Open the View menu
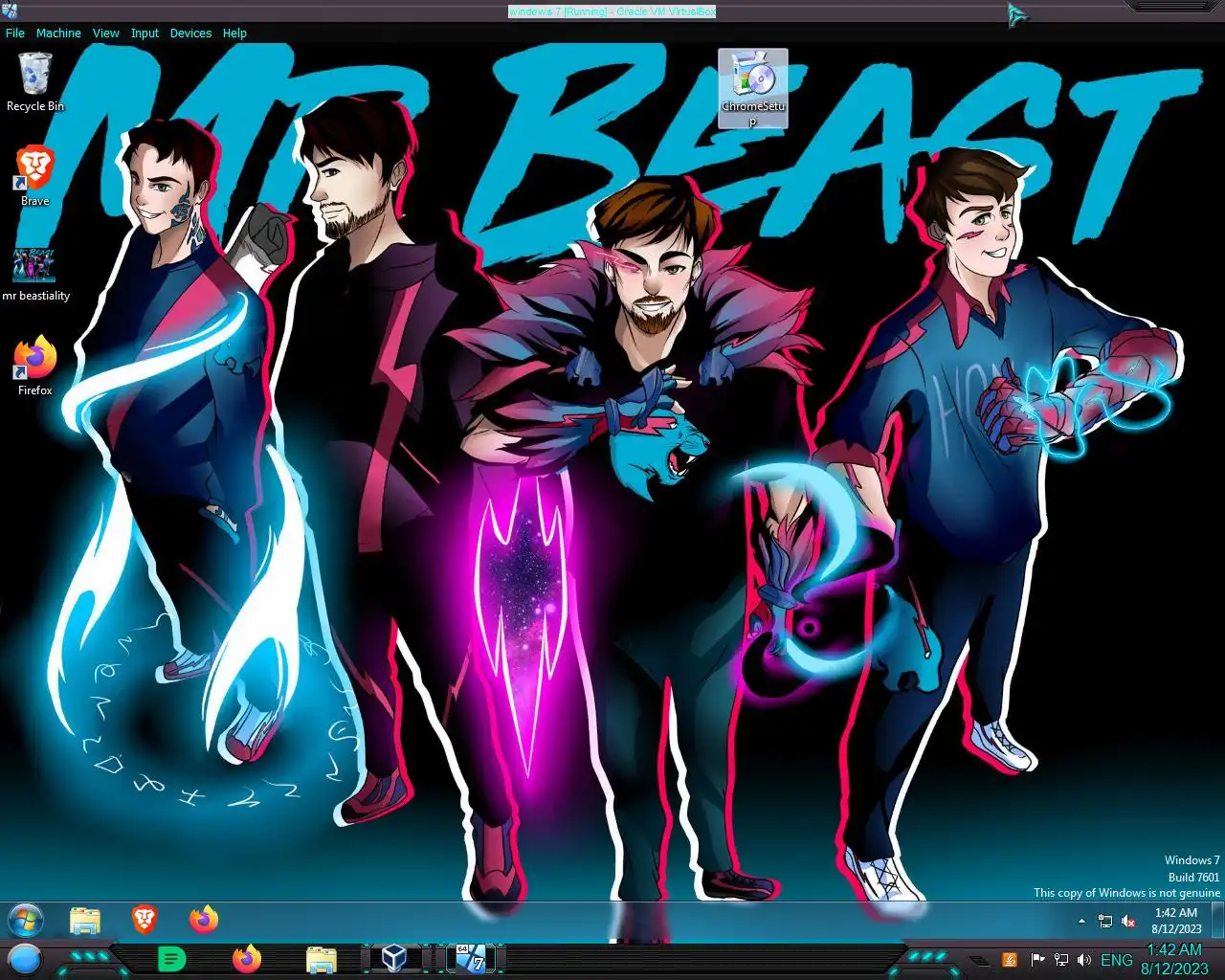Image resolution: width=1225 pixels, height=980 pixels. click(x=105, y=33)
